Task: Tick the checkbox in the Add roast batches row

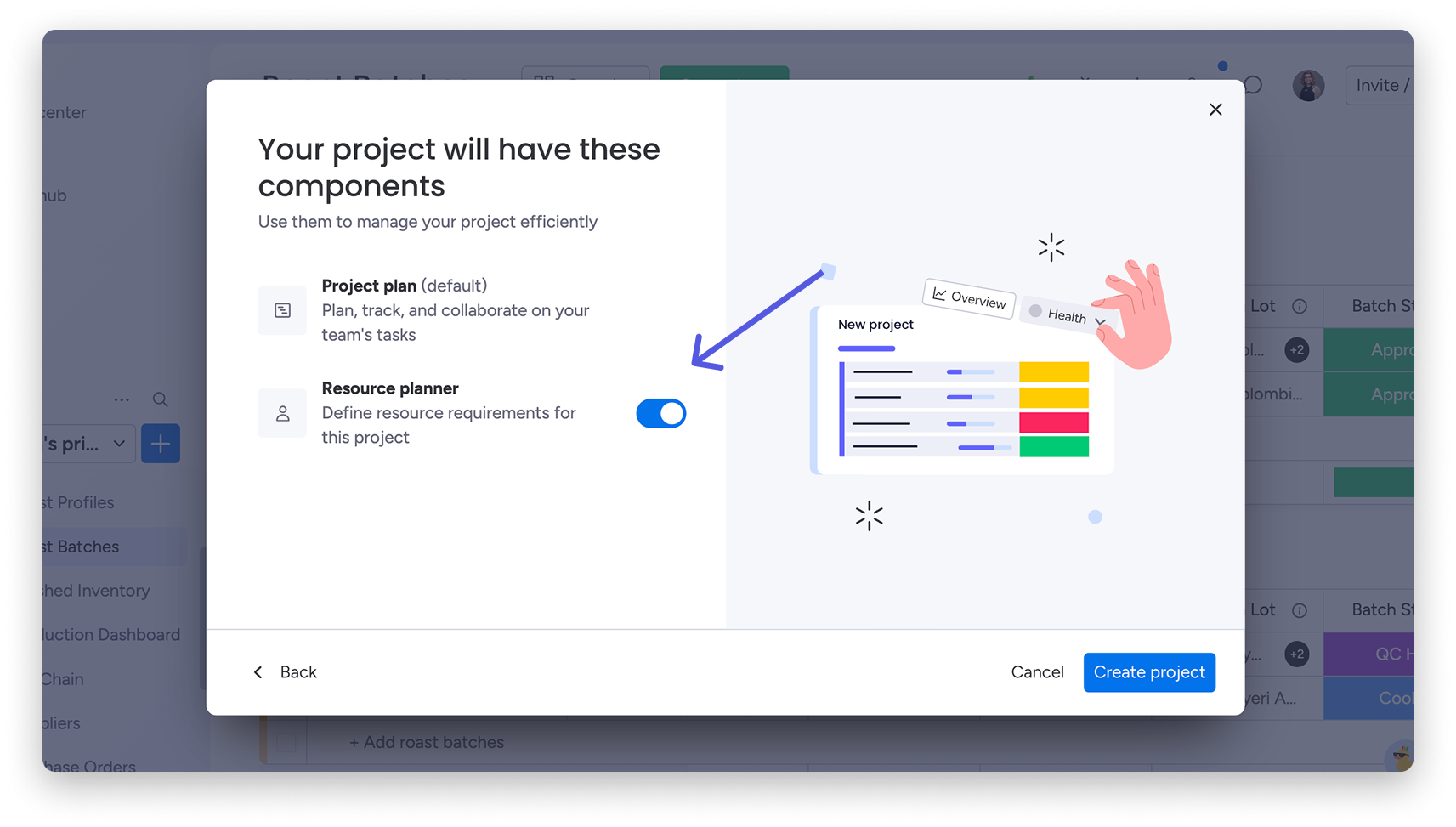Action: tap(286, 743)
